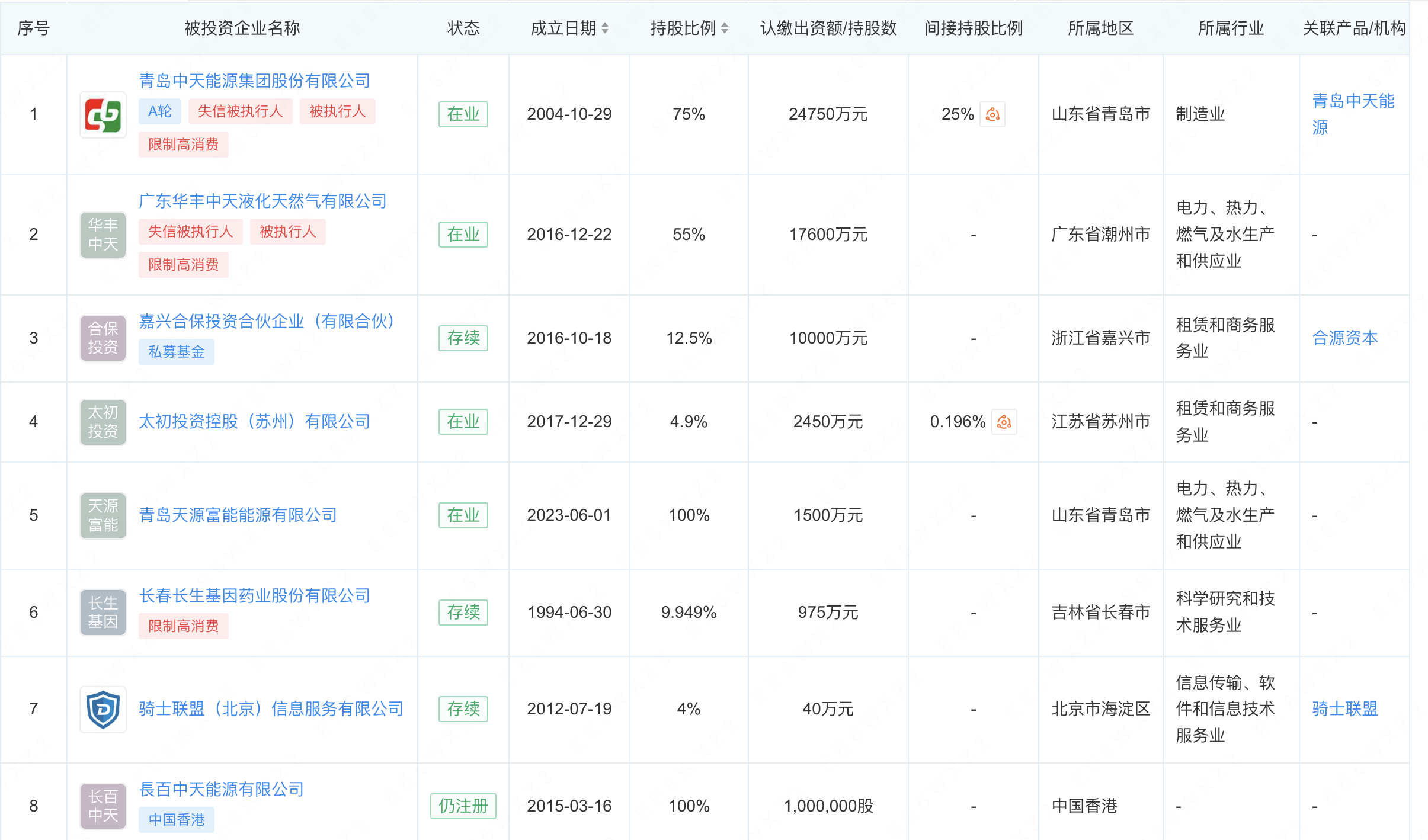This screenshot has height=840, width=1428.
Task: Click 失信被执行人 tag for 广东华丰中天
Action: [x=191, y=232]
